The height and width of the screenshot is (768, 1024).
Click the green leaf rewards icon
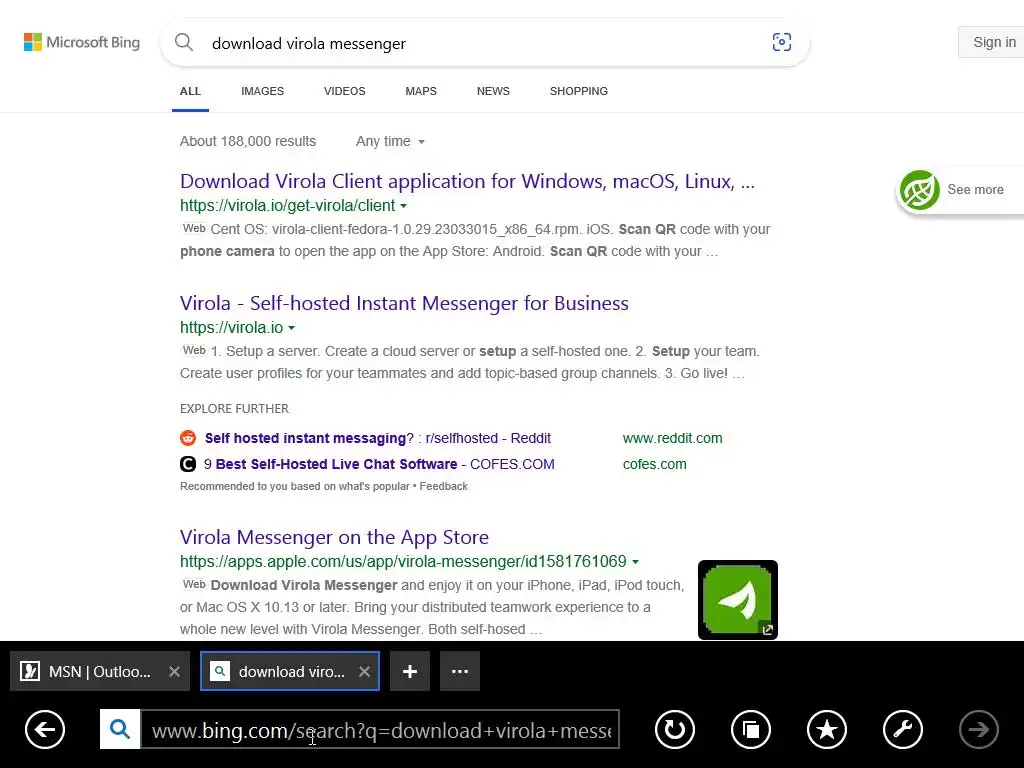[920, 190]
